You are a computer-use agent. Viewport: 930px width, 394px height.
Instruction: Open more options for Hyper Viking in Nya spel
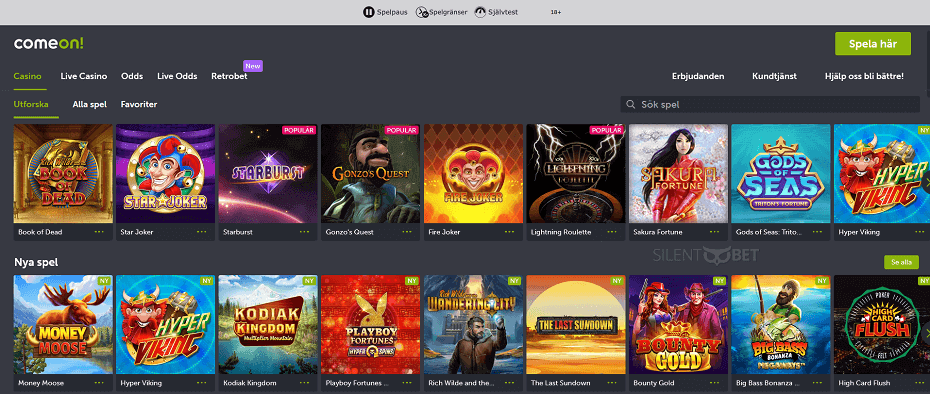coord(202,383)
